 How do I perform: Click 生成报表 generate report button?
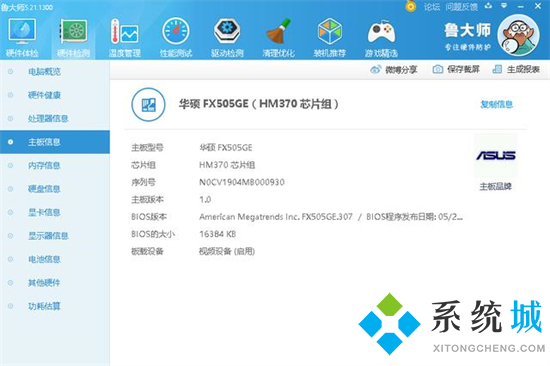pos(516,69)
